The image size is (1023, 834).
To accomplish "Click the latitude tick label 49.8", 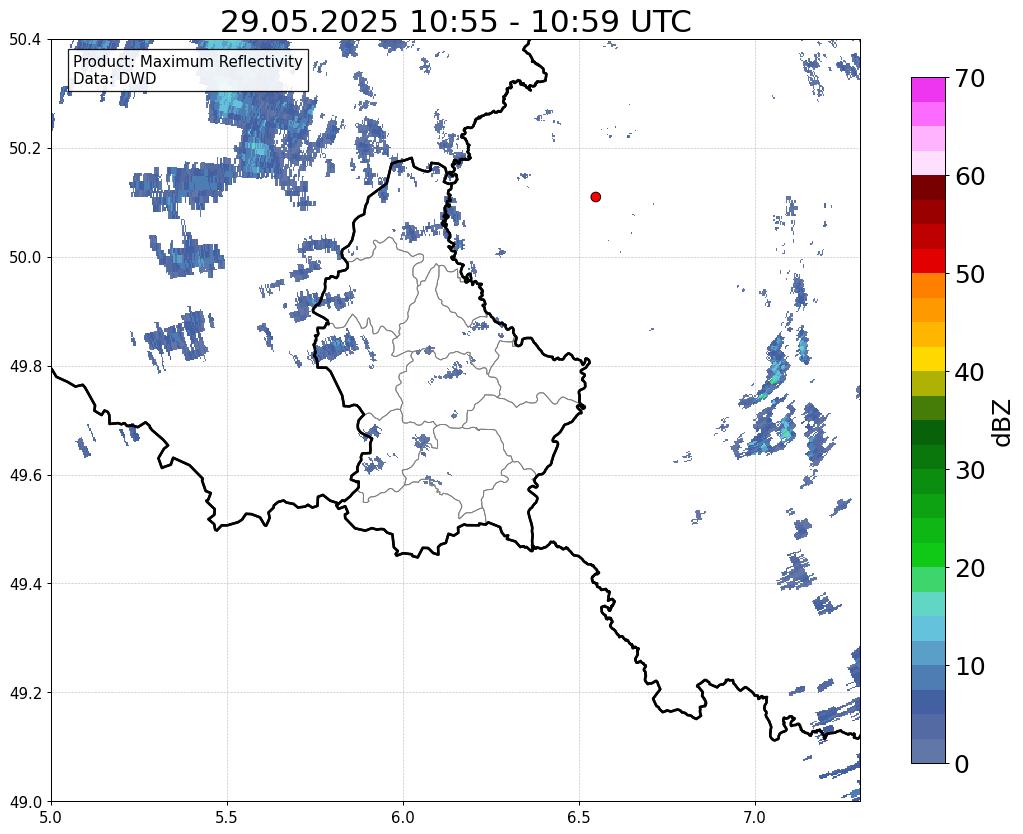I will coord(25,367).
